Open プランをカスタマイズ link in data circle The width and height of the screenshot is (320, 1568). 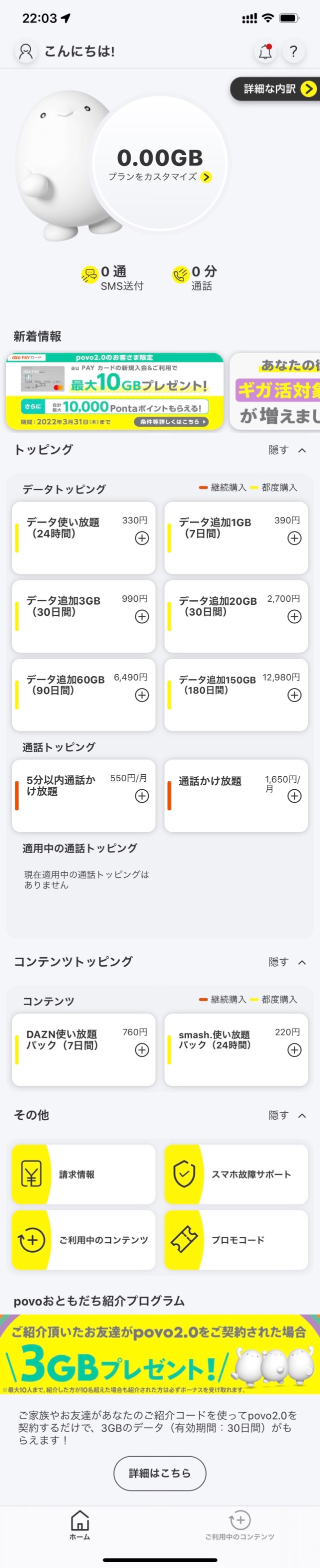click(x=160, y=177)
